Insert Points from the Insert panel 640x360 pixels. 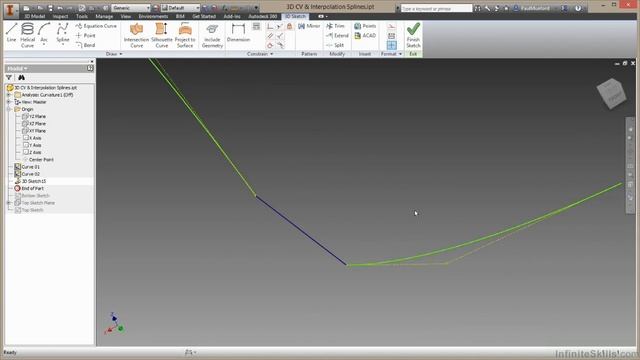tap(365, 26)
